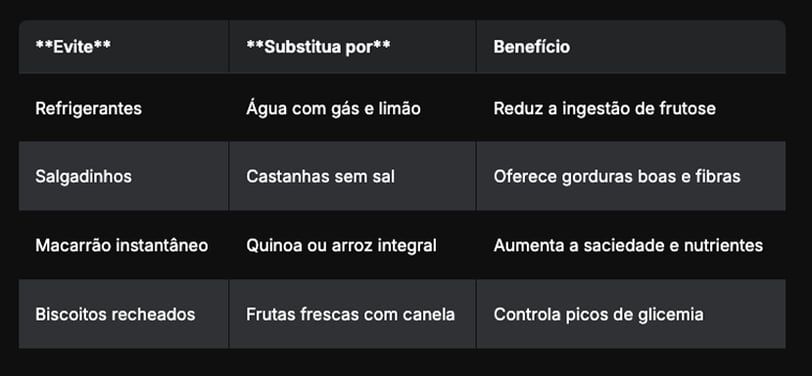This screenshot has width=812, height=376.
Task: Click the Frutas frescas com canela cell
Action: tap(353, 314)
